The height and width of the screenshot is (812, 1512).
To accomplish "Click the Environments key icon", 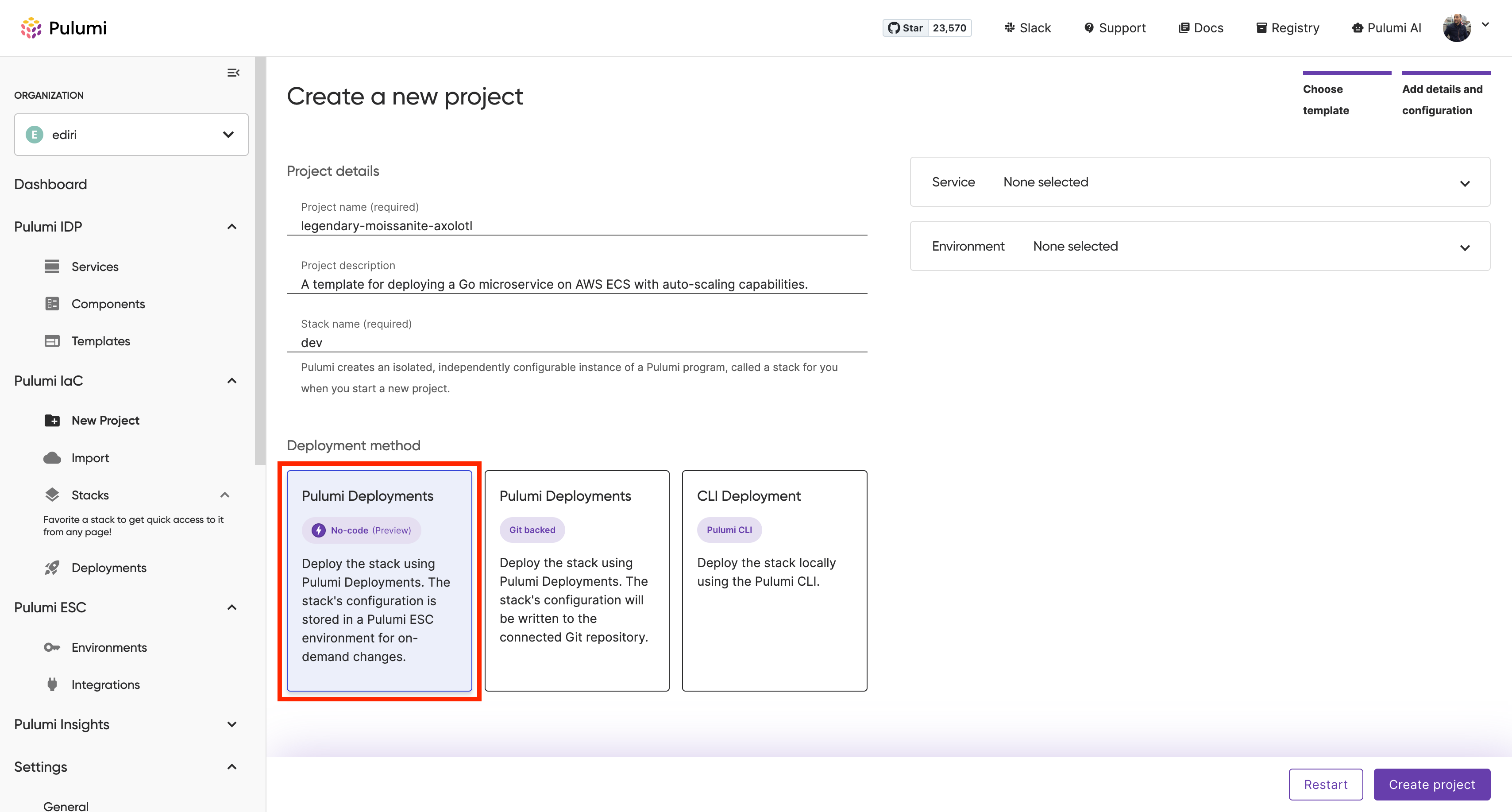I will [52, 648].
